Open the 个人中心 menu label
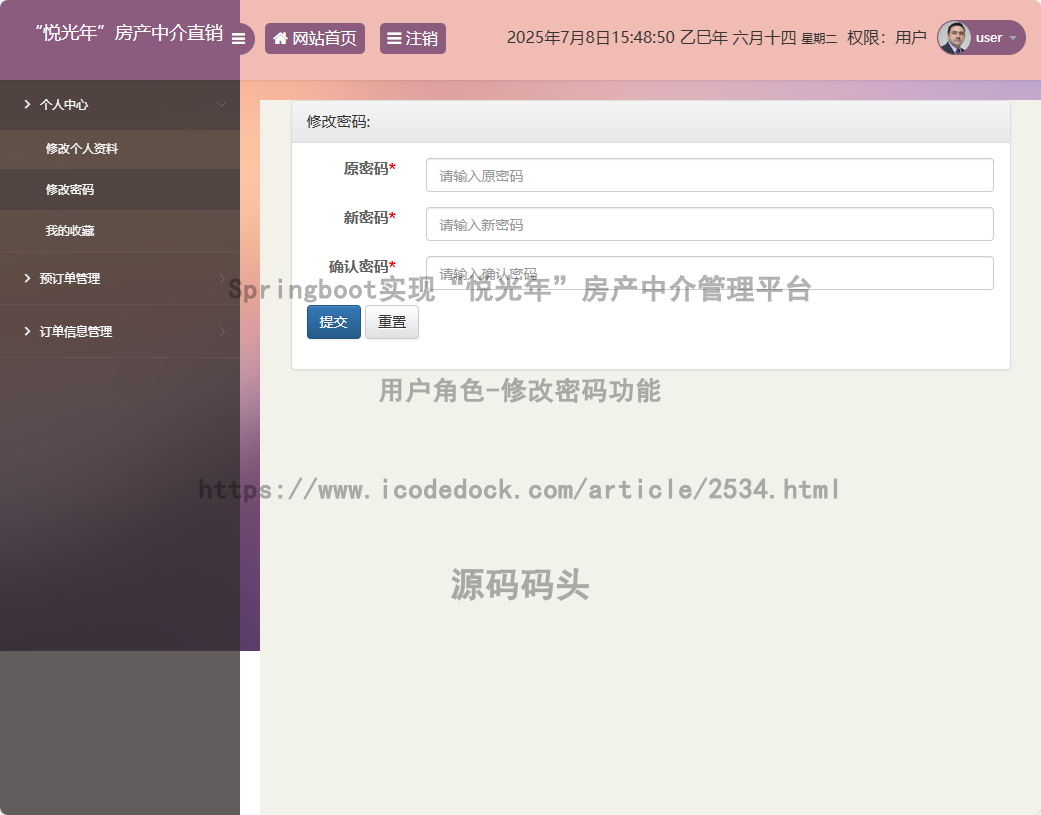This screenshot has width=1041, height=815. point(64,105)
